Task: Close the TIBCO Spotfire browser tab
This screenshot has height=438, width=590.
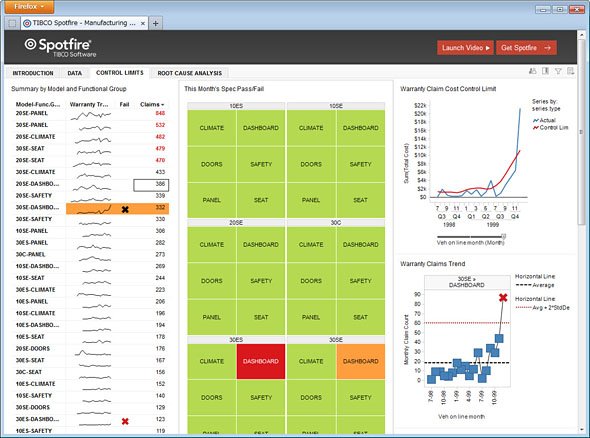Action: pos(143,23)
